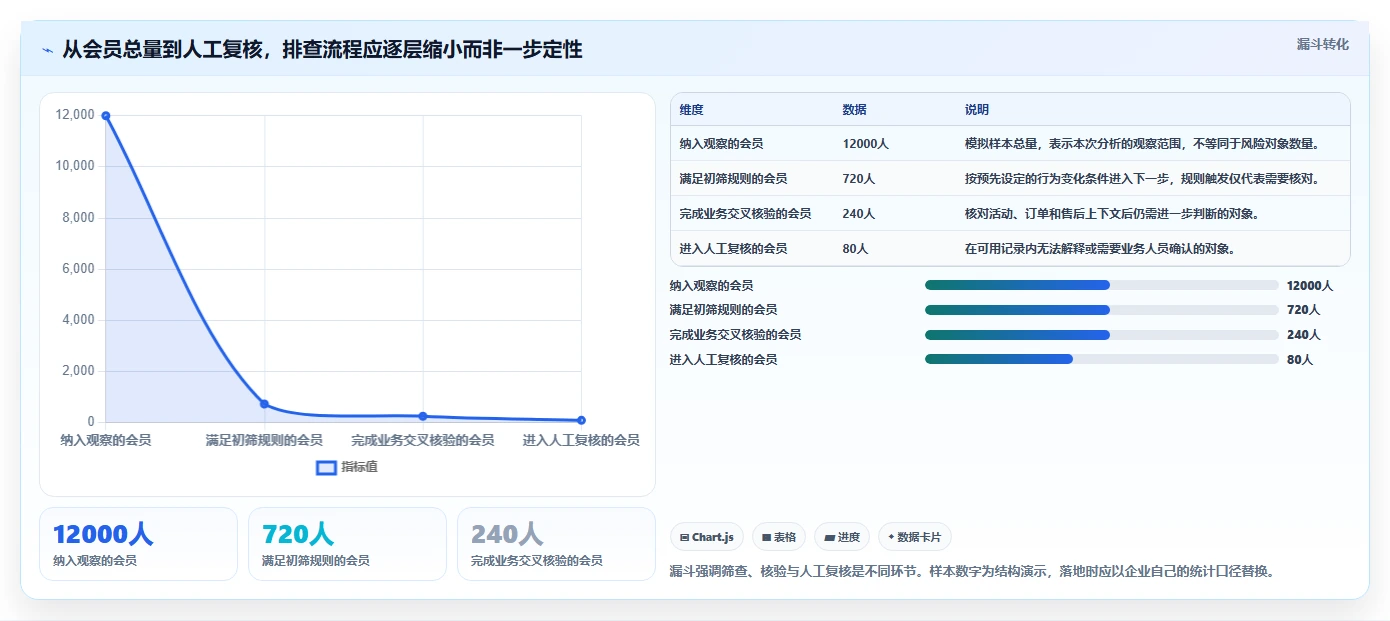1390x621 pixels.
Task: Click the 进入人工复核的会员 progress bar
Action: pyautogui.click(x=1101, y=359)
